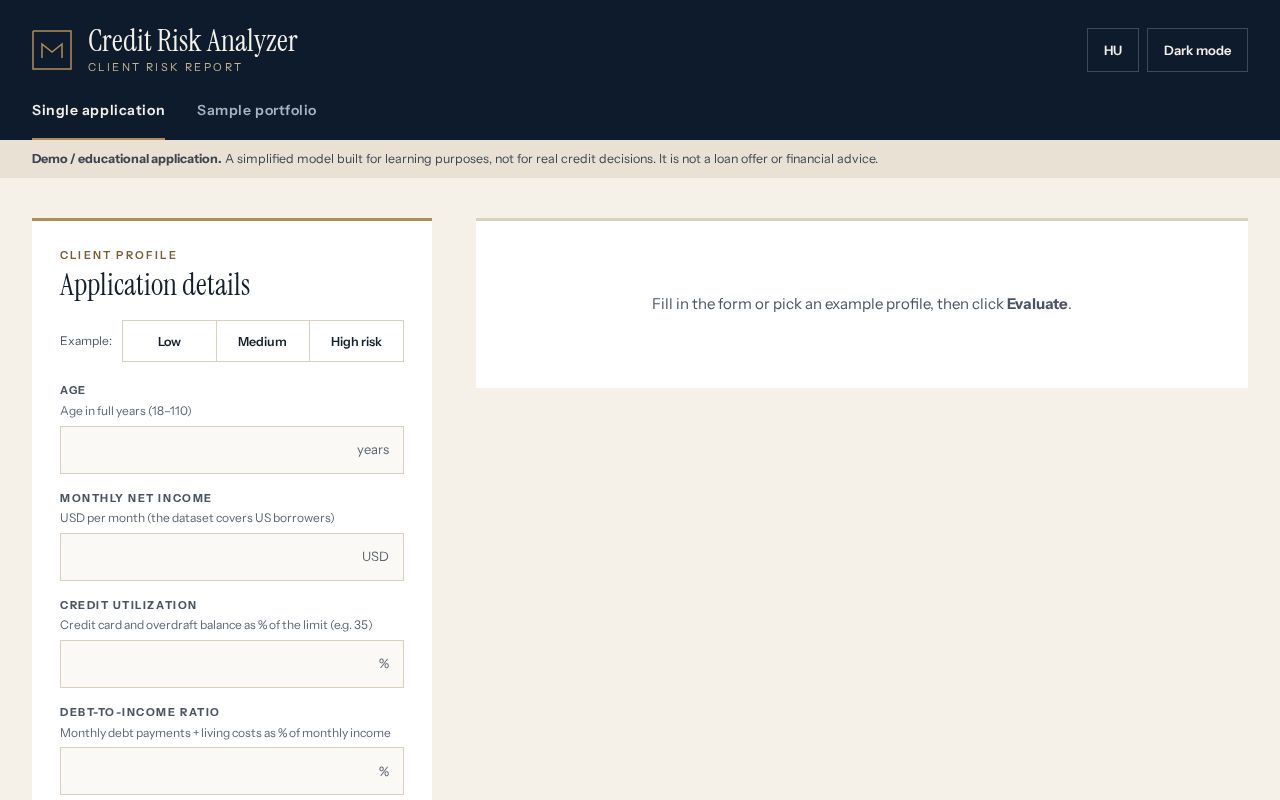This screenshot has width=1280, height=800.
Task: Click the CREDIT UTILIZATION label
Action: coord(129,605)
